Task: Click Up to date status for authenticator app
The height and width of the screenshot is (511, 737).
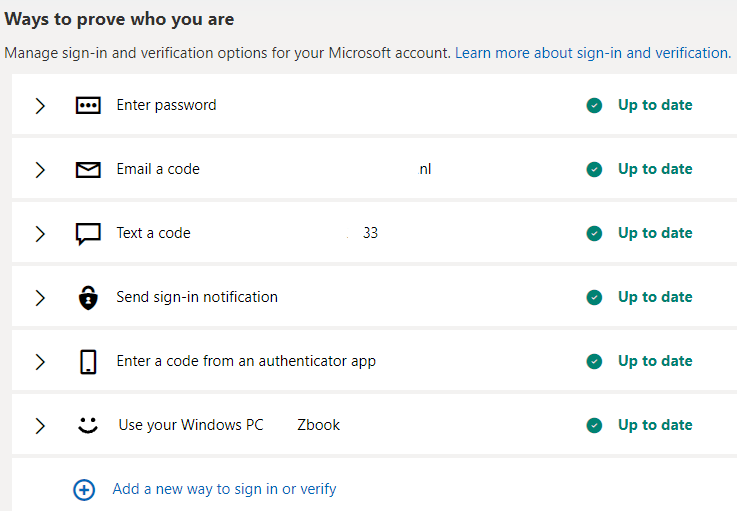Action: (x=655, y=361)
